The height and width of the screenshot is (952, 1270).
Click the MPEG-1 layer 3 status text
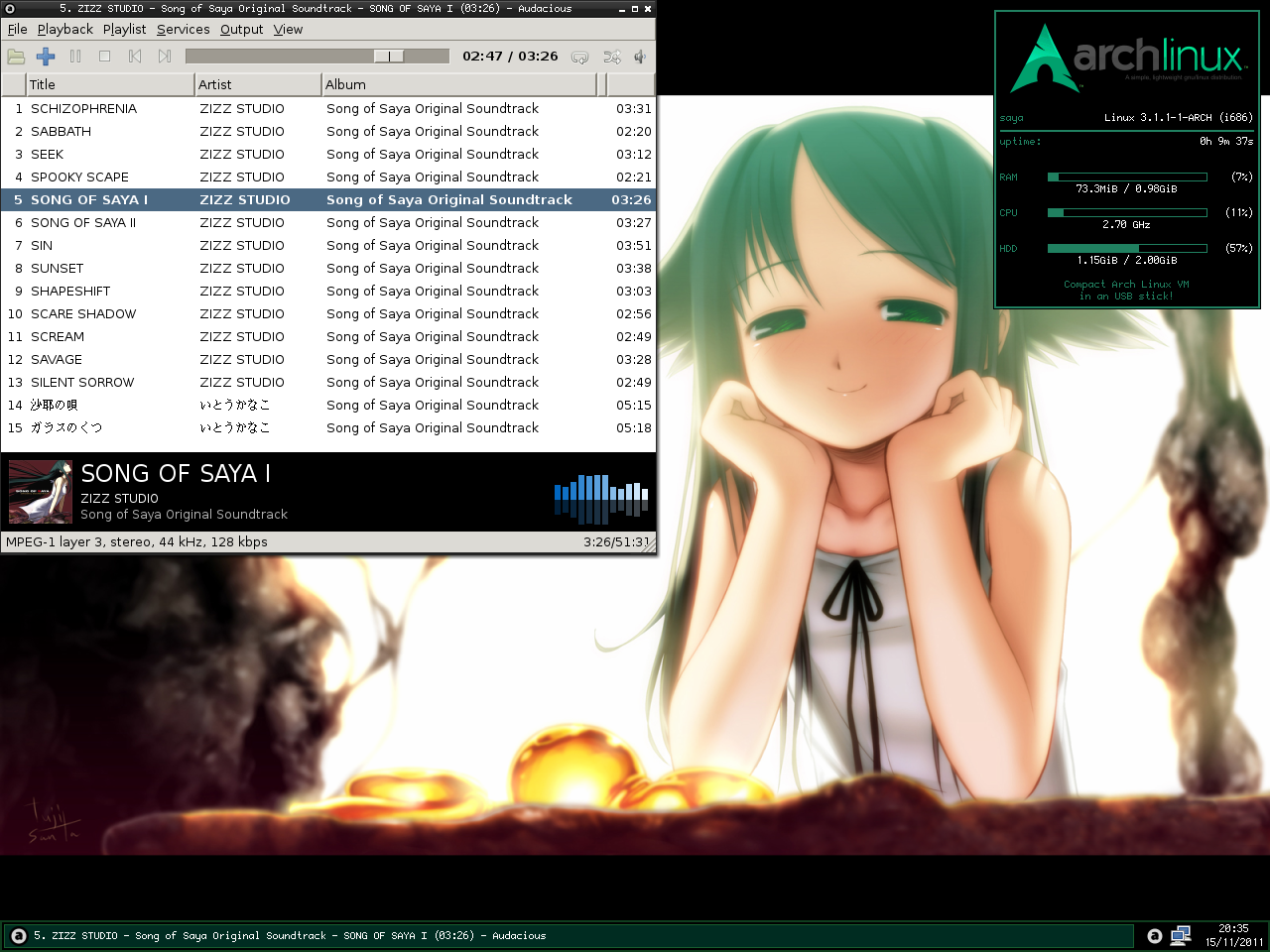(x=137, y=542)
